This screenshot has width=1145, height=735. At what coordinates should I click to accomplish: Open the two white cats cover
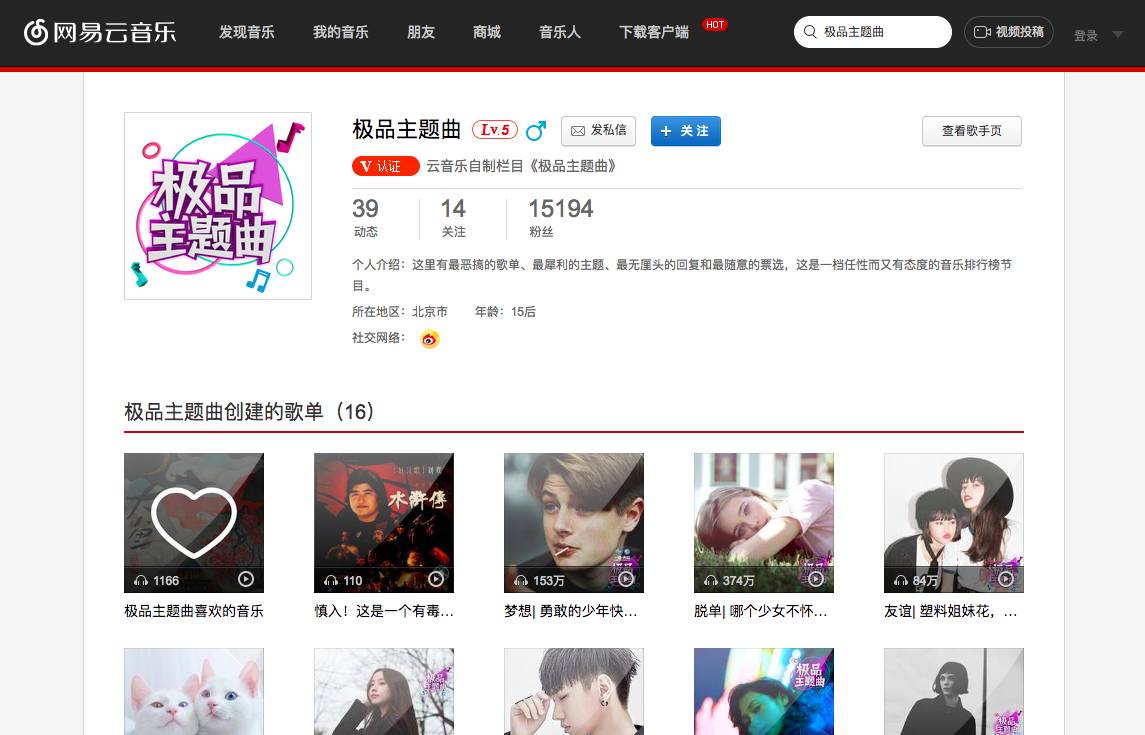tap(194, 691)
